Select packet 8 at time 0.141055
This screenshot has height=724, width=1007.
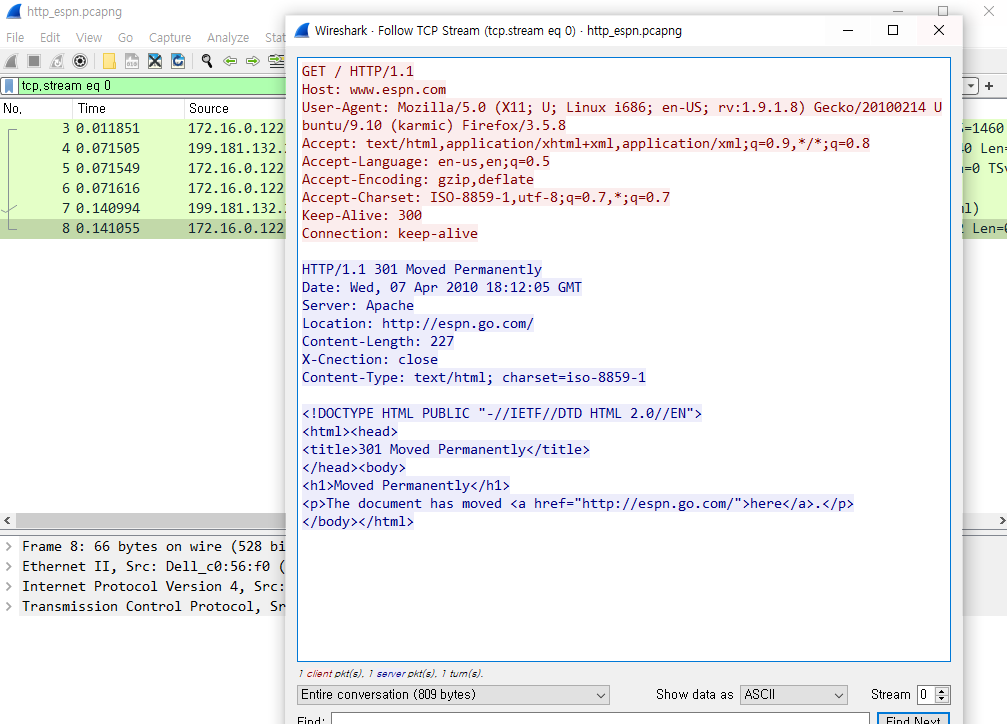coord(143,228)
